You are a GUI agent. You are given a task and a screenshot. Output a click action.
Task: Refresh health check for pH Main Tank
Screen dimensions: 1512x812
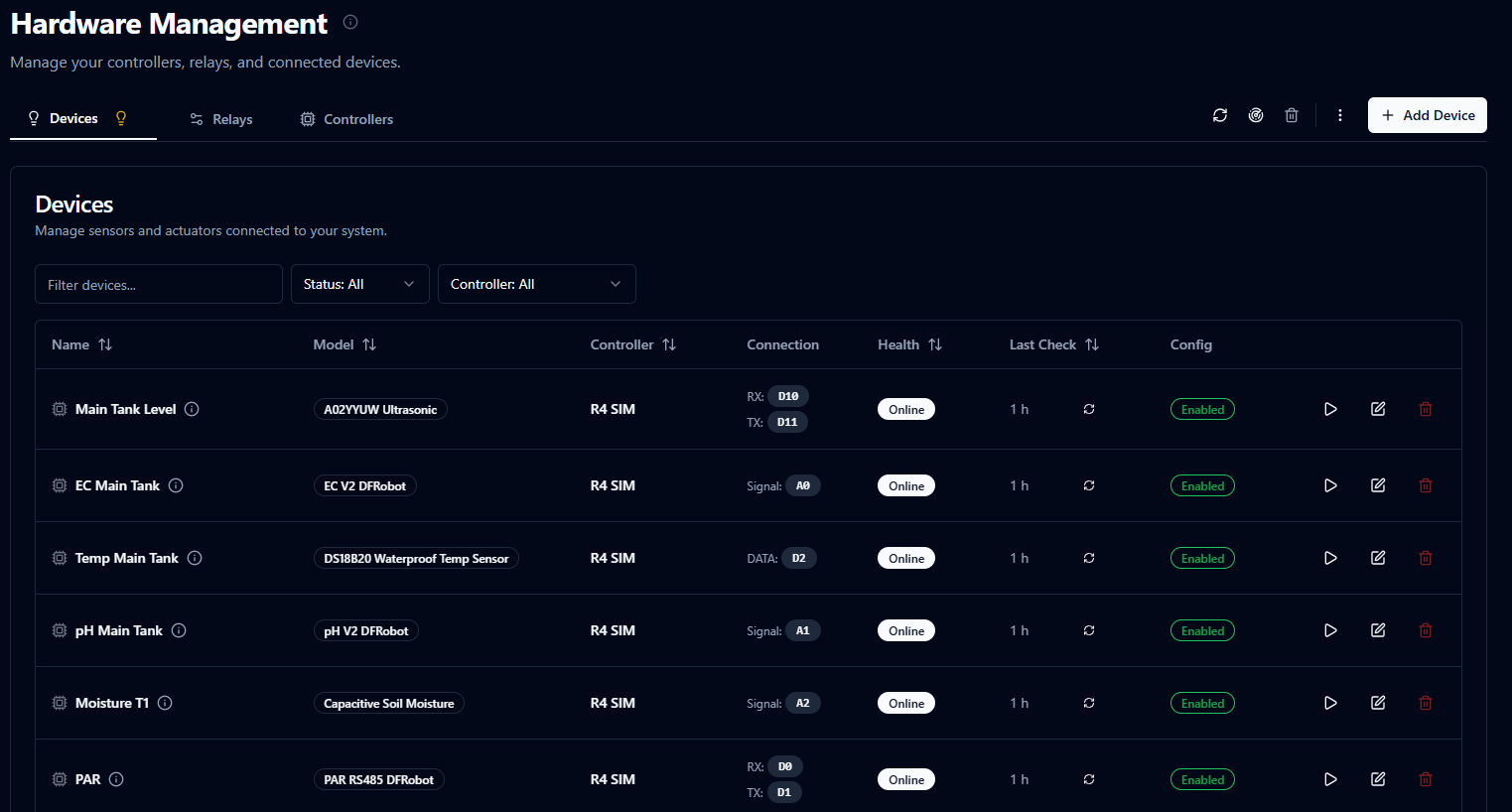(1089, 630)
